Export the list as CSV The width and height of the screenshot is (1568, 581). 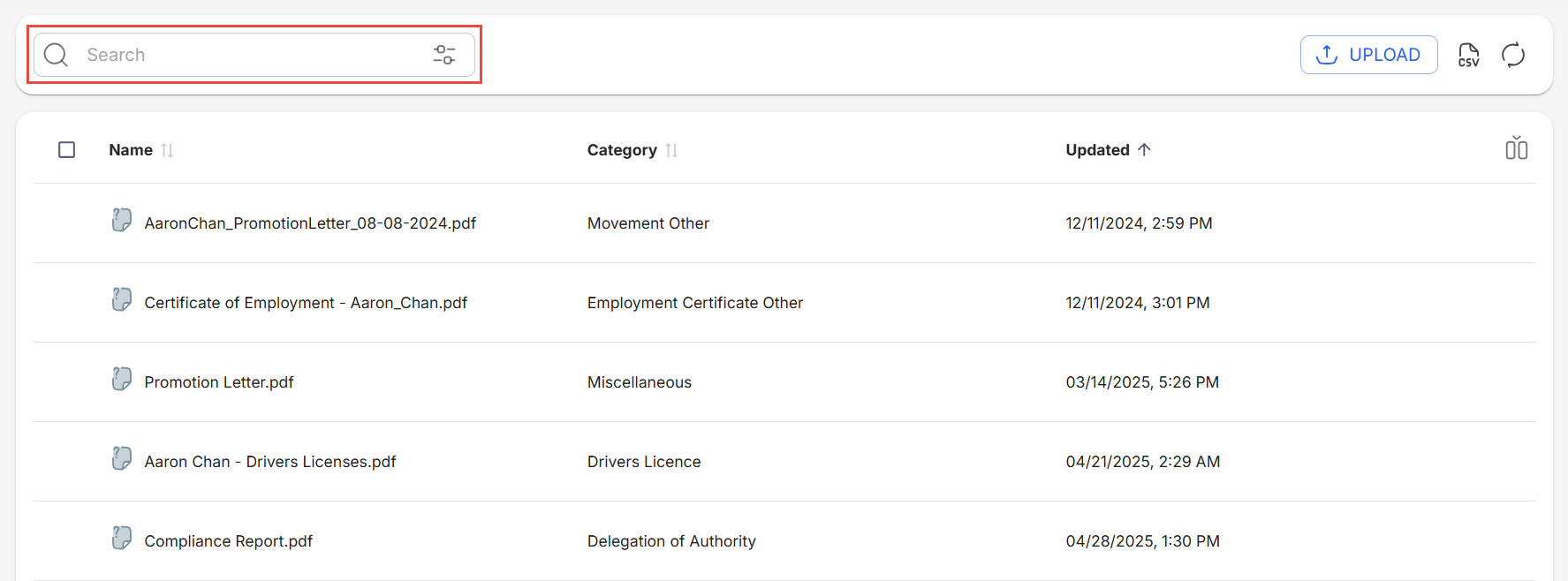point(1468,55)
